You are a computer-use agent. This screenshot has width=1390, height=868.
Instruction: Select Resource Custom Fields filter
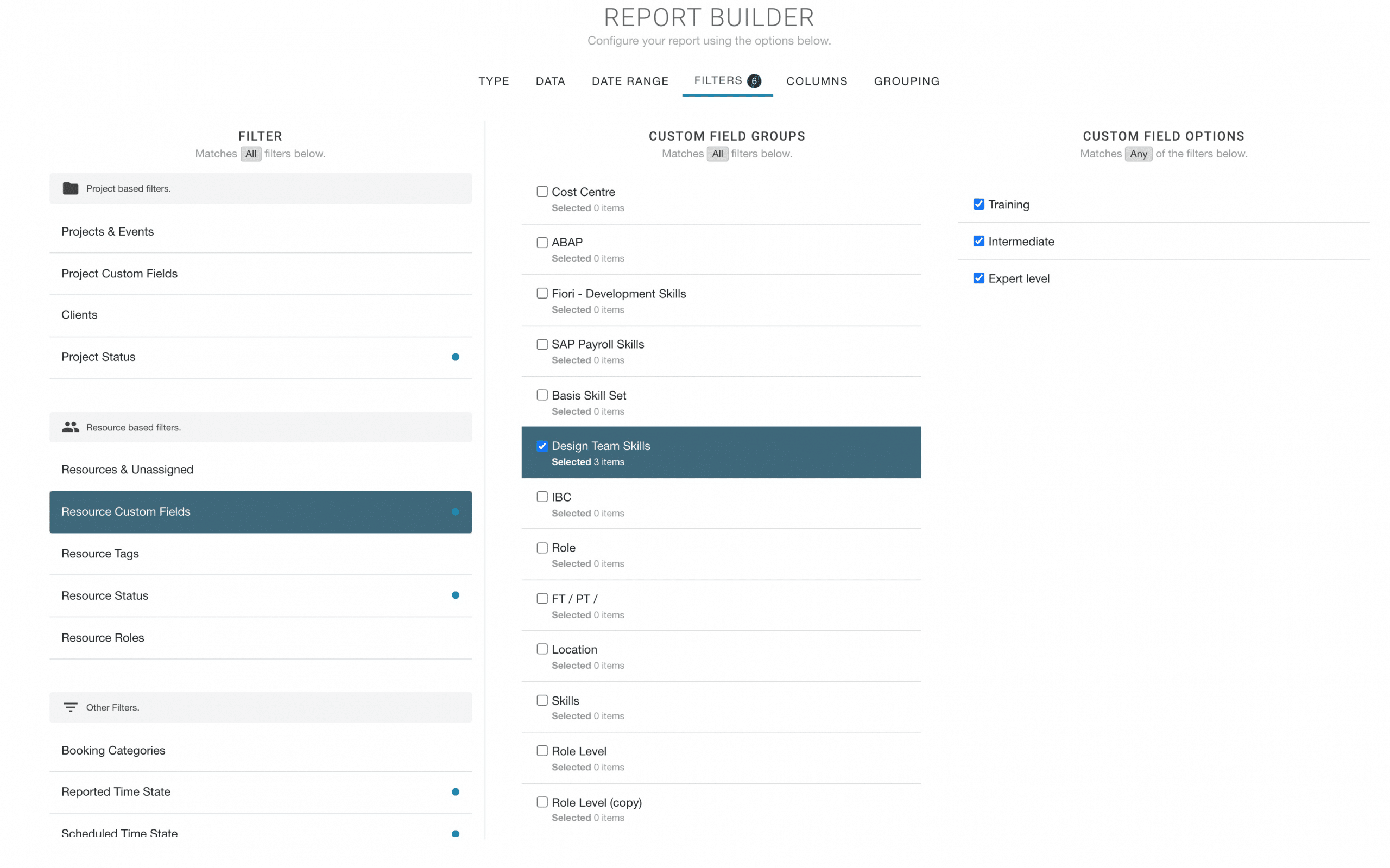261,511
